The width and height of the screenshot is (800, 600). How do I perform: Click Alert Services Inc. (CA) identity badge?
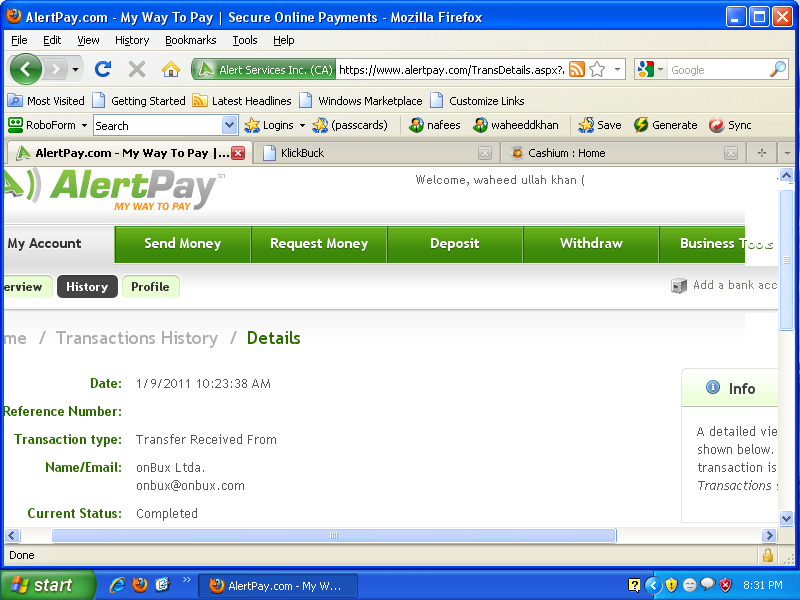[x=264, y=69]
